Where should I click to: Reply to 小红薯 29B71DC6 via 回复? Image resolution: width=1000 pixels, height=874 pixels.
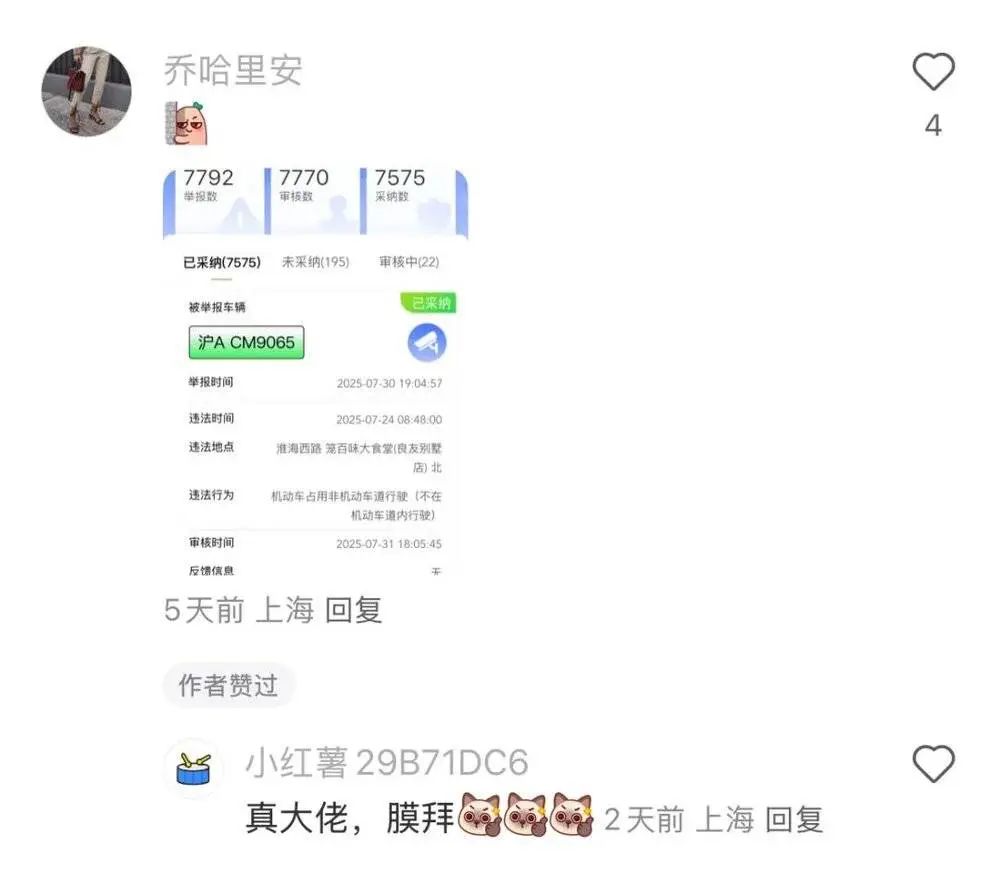(793, 820)
